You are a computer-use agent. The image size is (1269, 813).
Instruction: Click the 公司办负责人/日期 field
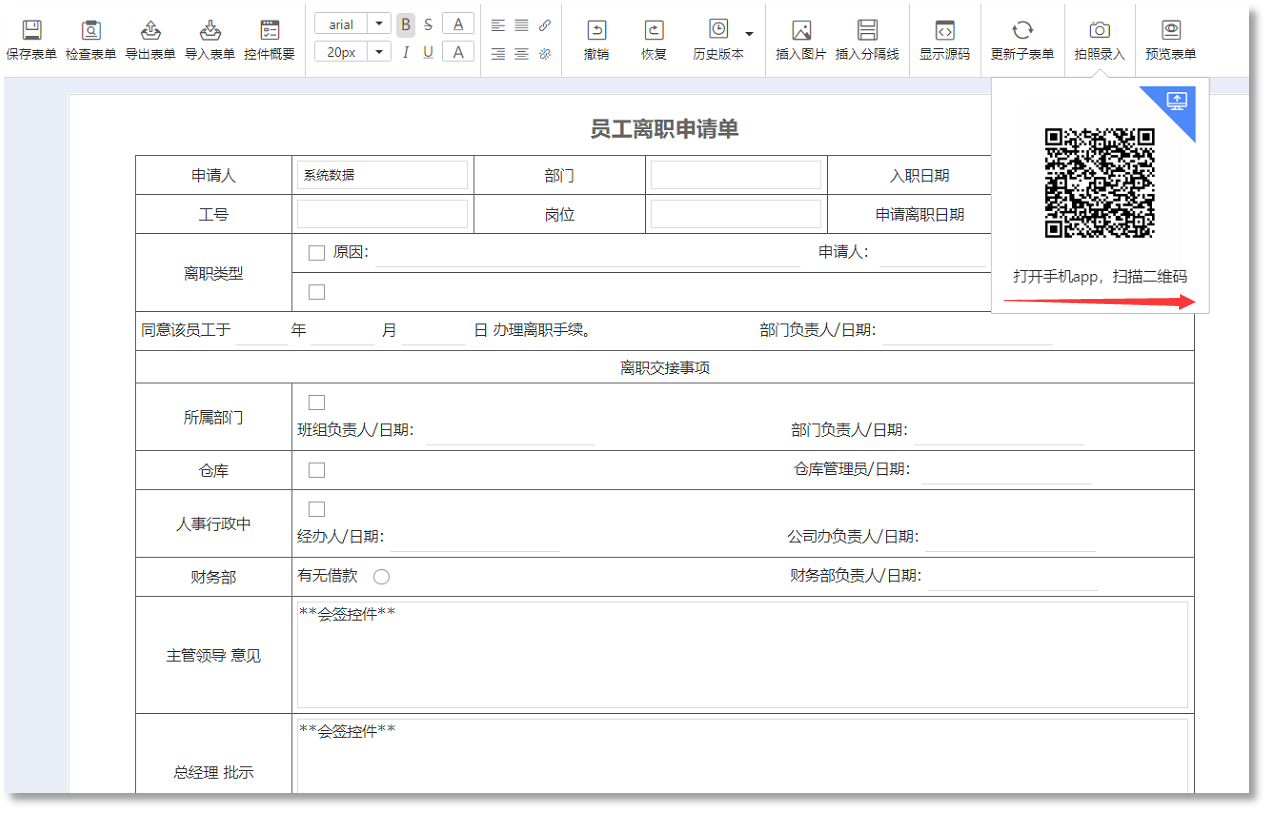tap(1010, 537)
